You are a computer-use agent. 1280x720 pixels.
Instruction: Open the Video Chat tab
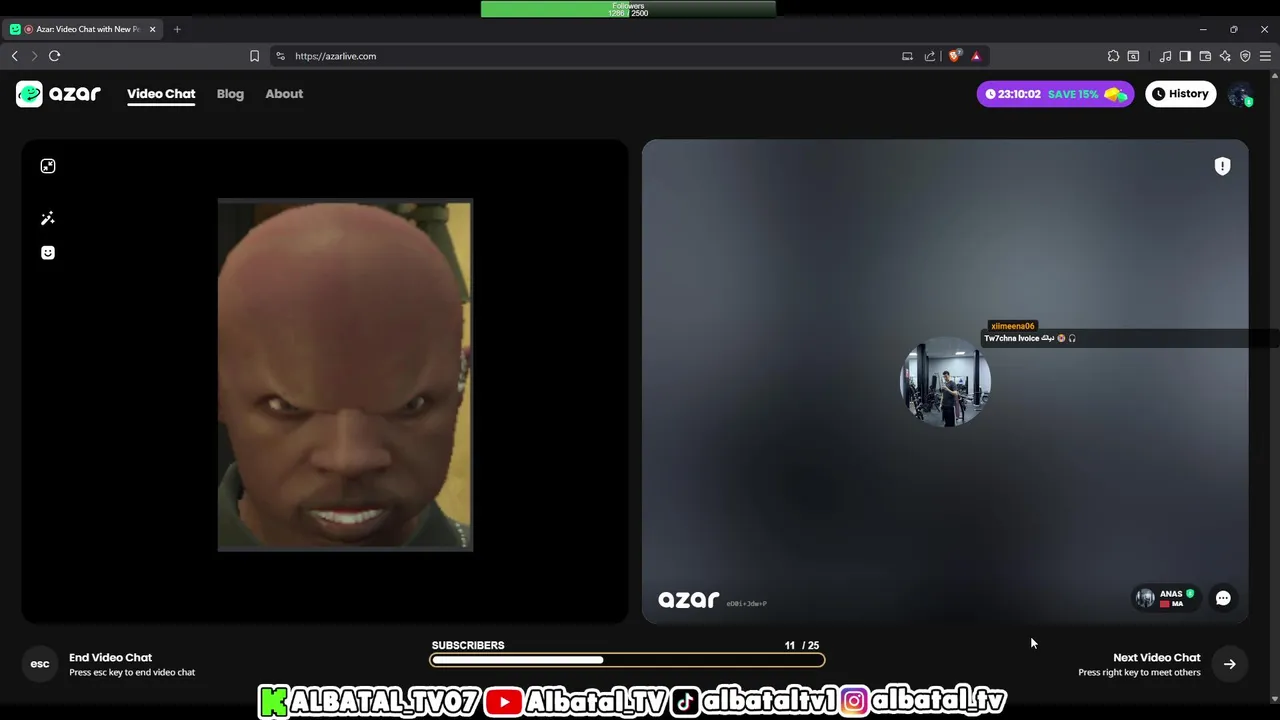[x=161, y=94]
